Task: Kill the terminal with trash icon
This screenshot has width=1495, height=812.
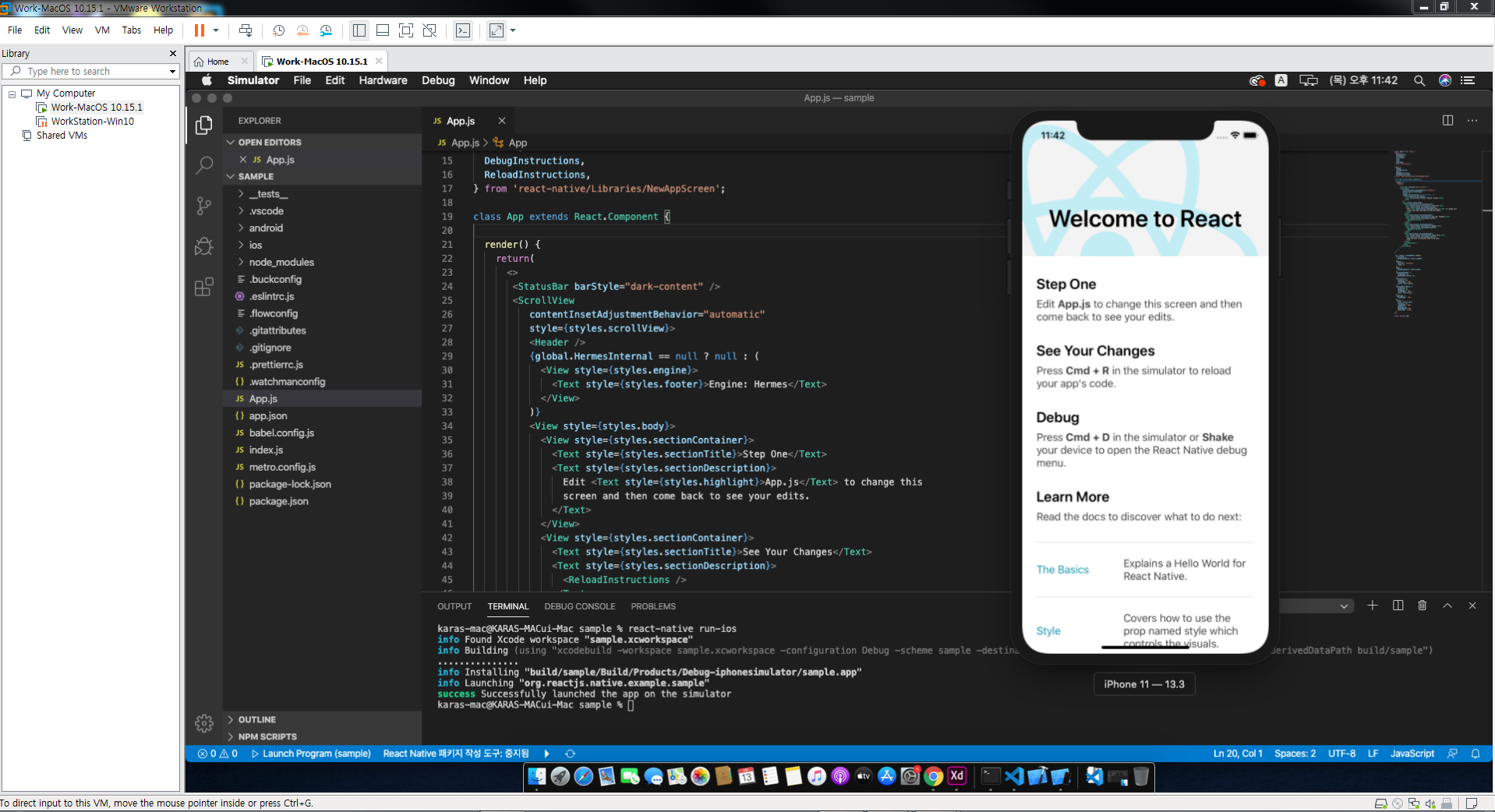Action: click(x=1423, y=605)
